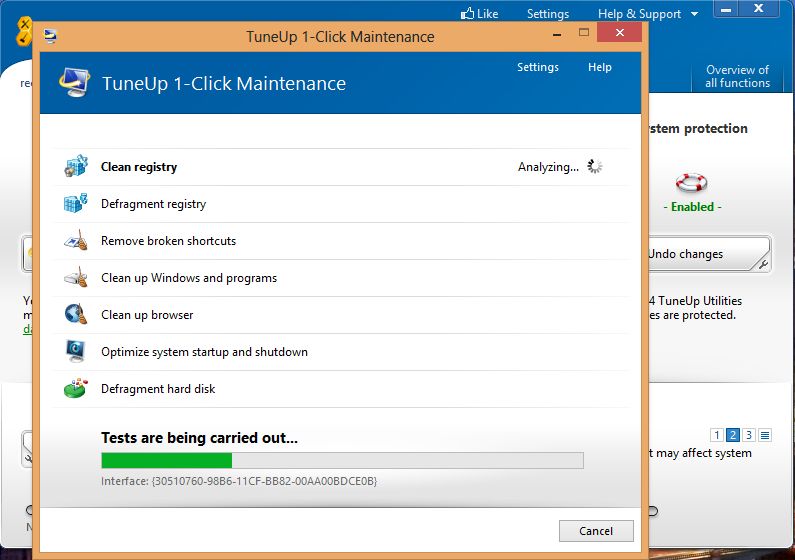Click the TuneUp monitor logo in blue header
The image size is (795, 560).
pyautogui.click(x=75, y=82)
